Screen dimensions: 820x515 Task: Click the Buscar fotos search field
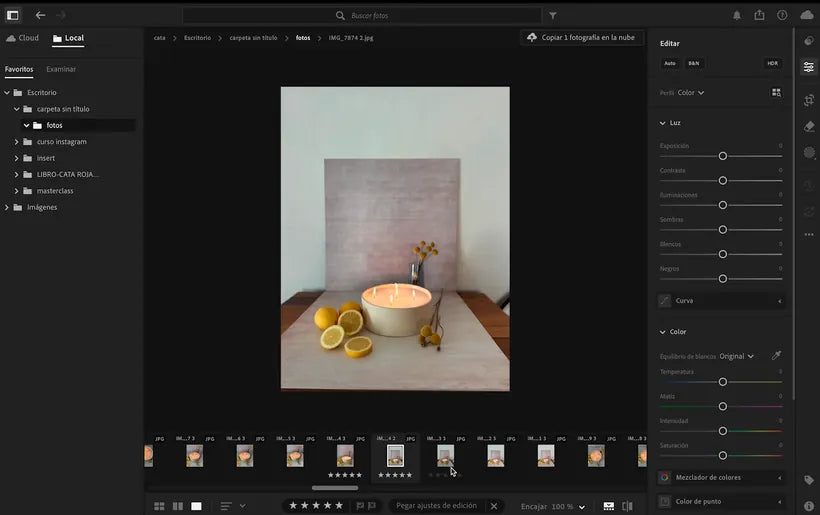362,16
